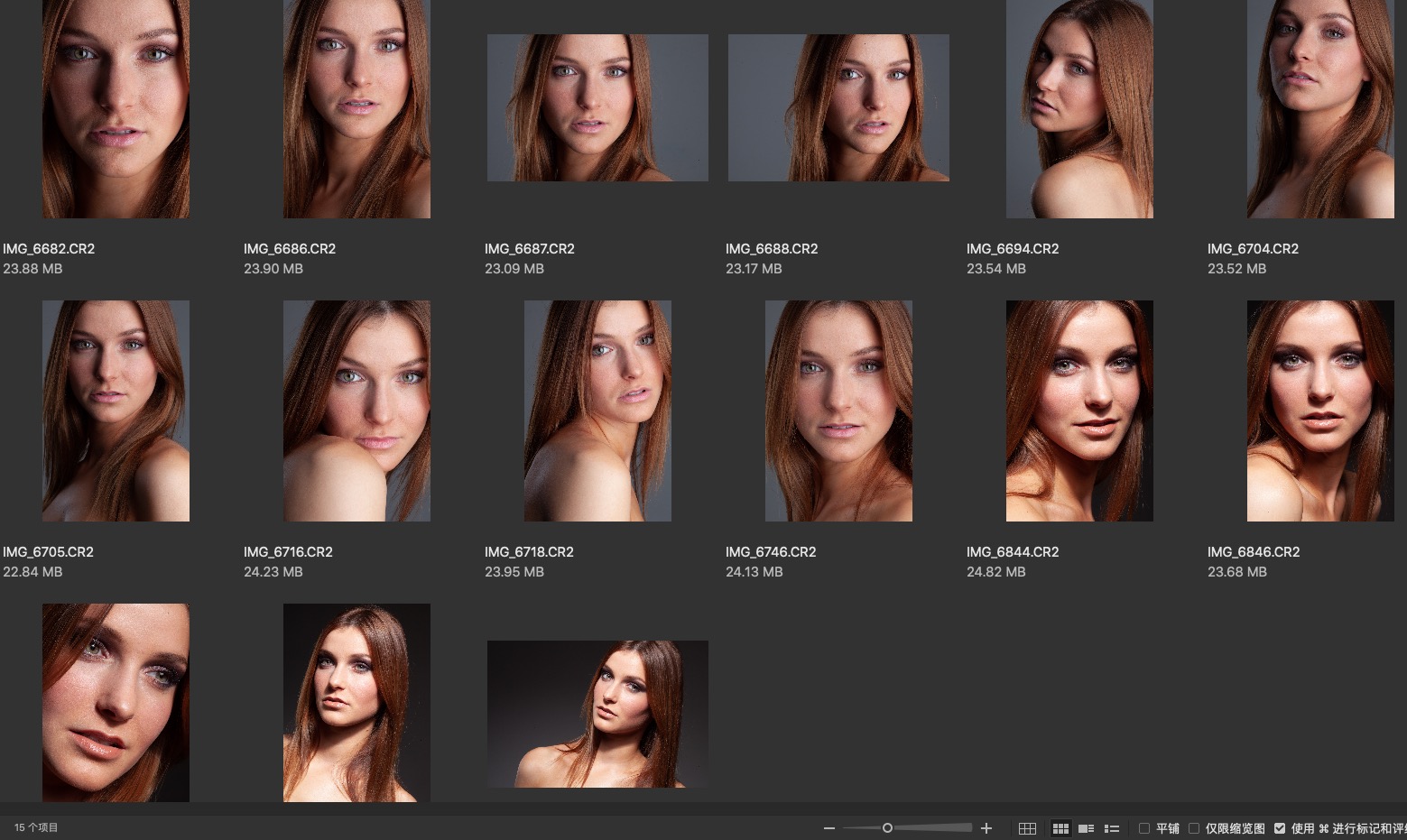
Task: Uncheck the 使用 ⌘ 进行标记和评级 option
Action: coord(1280,828)
